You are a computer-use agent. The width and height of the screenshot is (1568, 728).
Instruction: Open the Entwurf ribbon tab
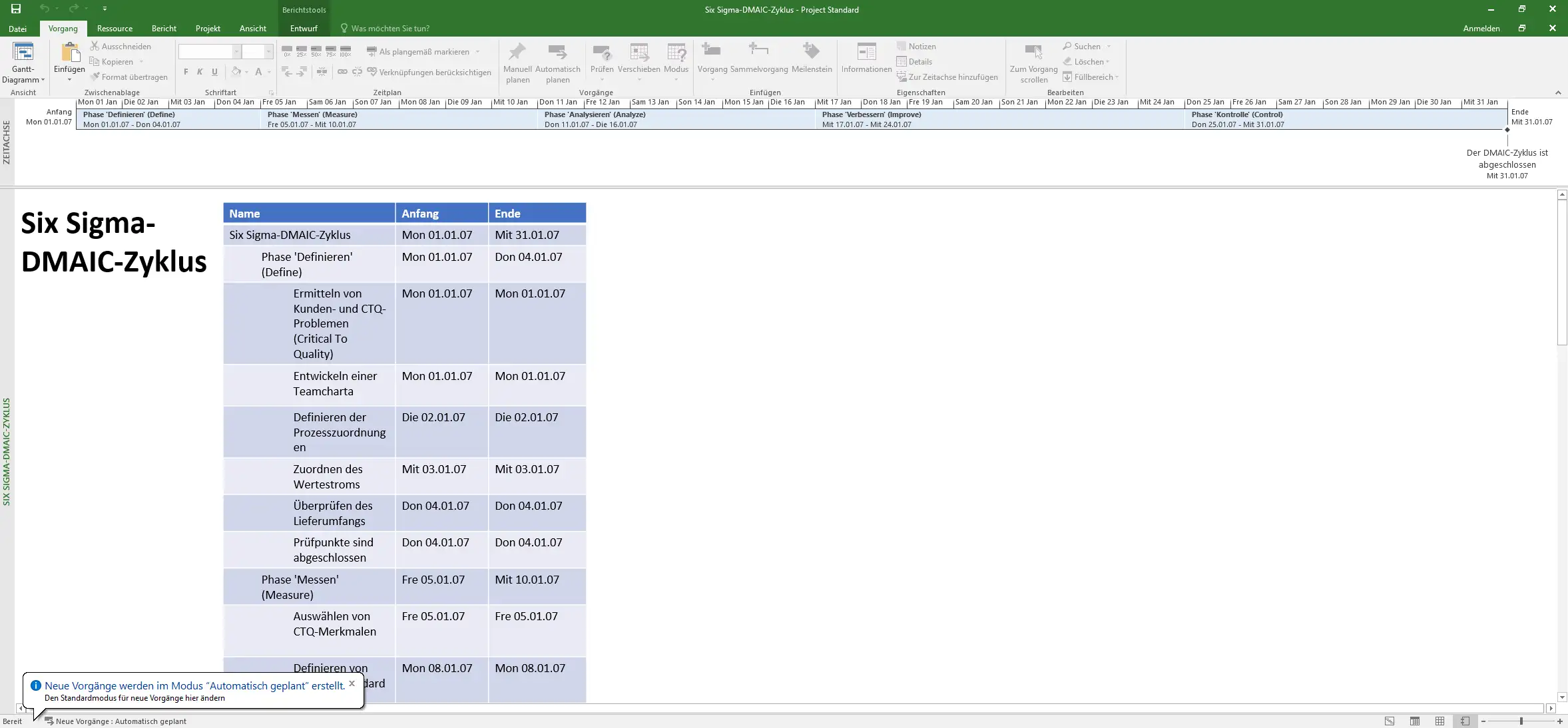pyautogui.click(x=304, y=29)
